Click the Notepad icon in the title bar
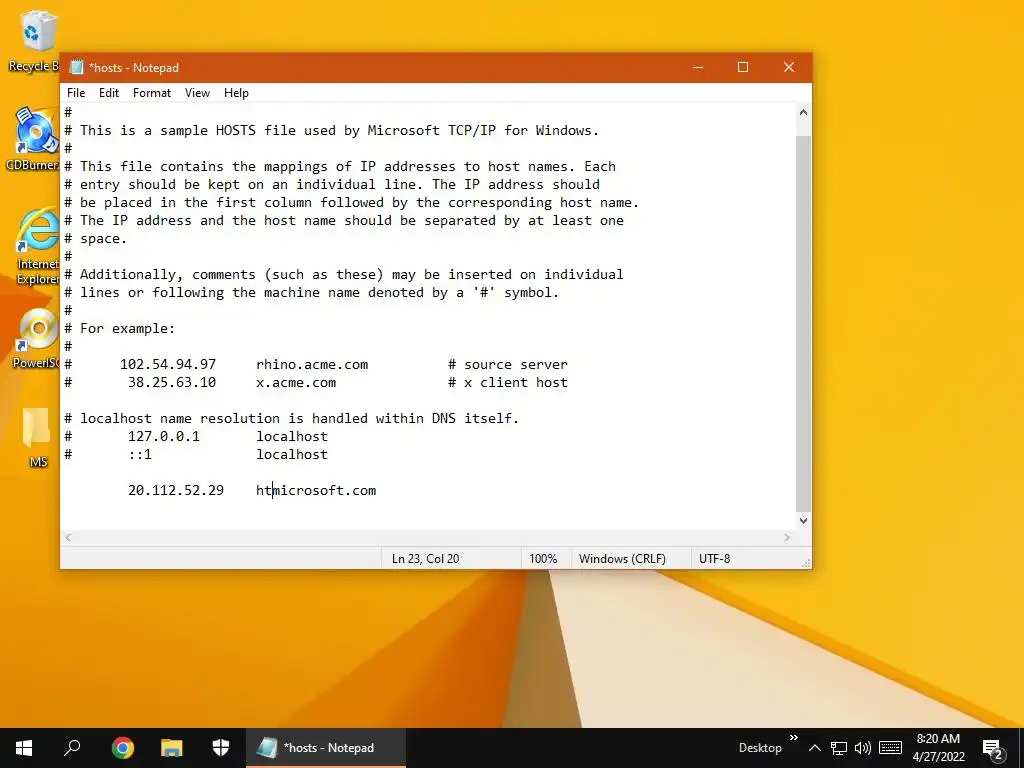Viewport: 1024px width, 768px height. [x=76, y=67]
